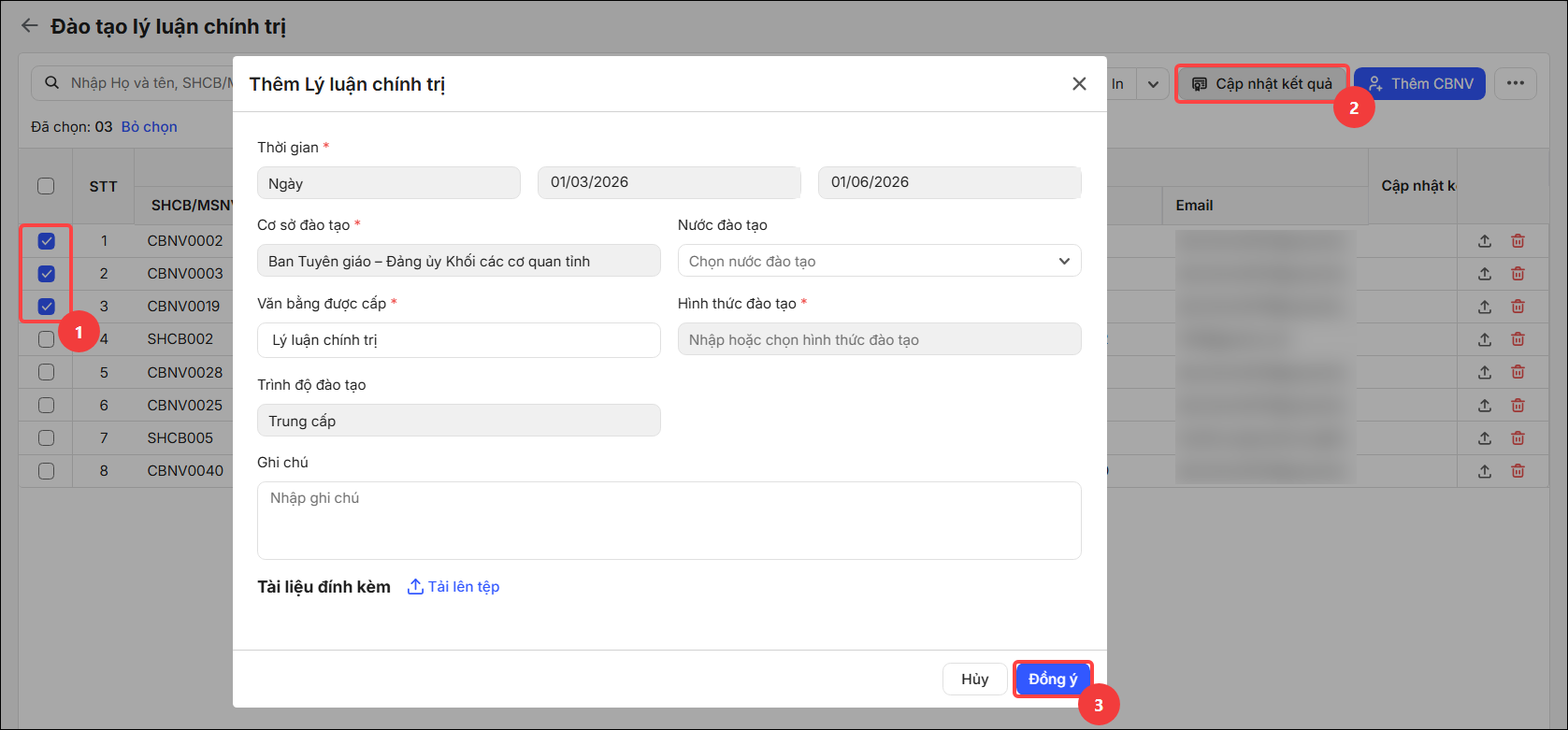This screenshot has height=730, width=1568.
Task: Click upload icon in row CBNV0003
Action: [1485, 274]
